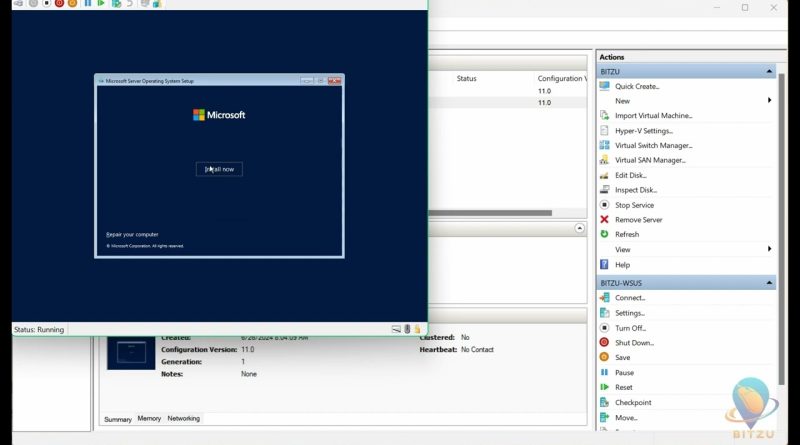Click the green Refresh icon
800x445 pixels.
[x=605, y=234]
